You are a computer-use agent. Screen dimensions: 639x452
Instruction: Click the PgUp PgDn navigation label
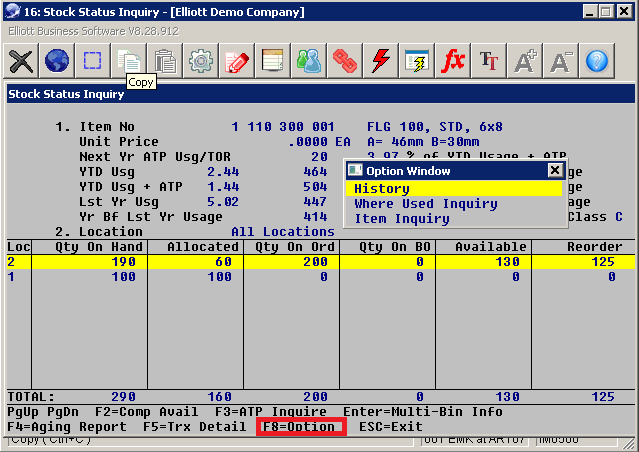(x=43, y=412)
